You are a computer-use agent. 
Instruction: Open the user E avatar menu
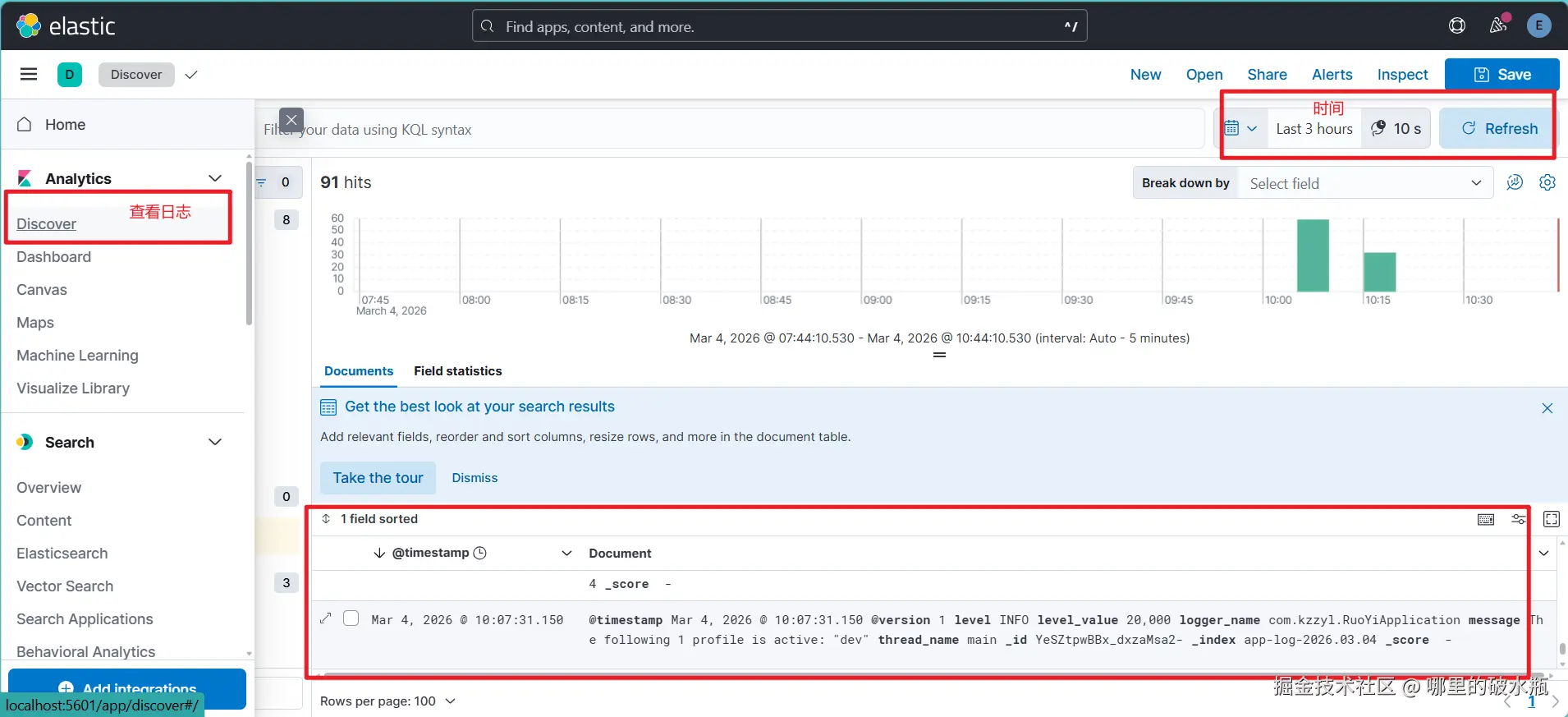point(1539,25)
